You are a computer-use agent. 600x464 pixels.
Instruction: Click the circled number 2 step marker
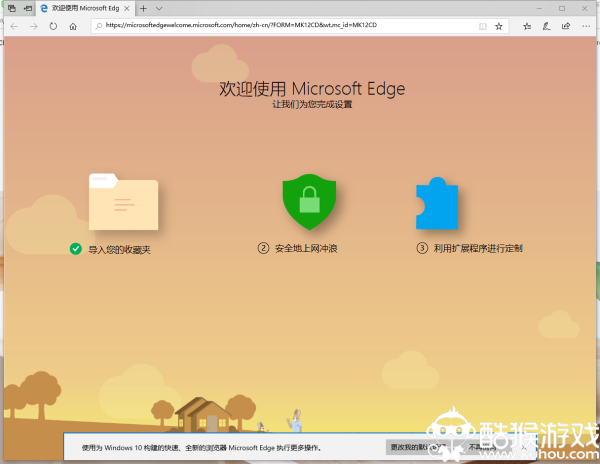click(263, 248)
